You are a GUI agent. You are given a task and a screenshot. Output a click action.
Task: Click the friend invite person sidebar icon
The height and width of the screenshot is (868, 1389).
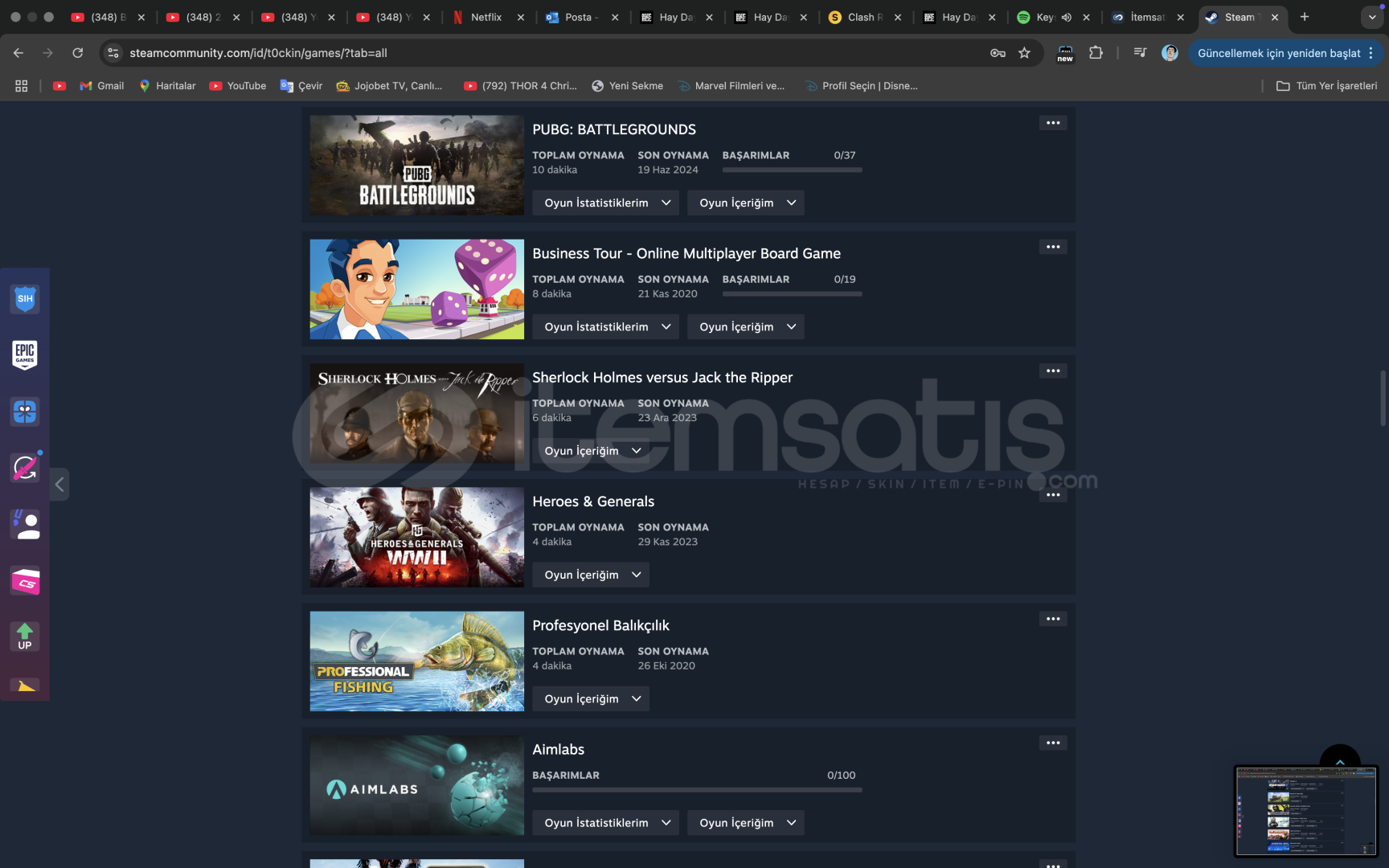(x=25, y=524)
